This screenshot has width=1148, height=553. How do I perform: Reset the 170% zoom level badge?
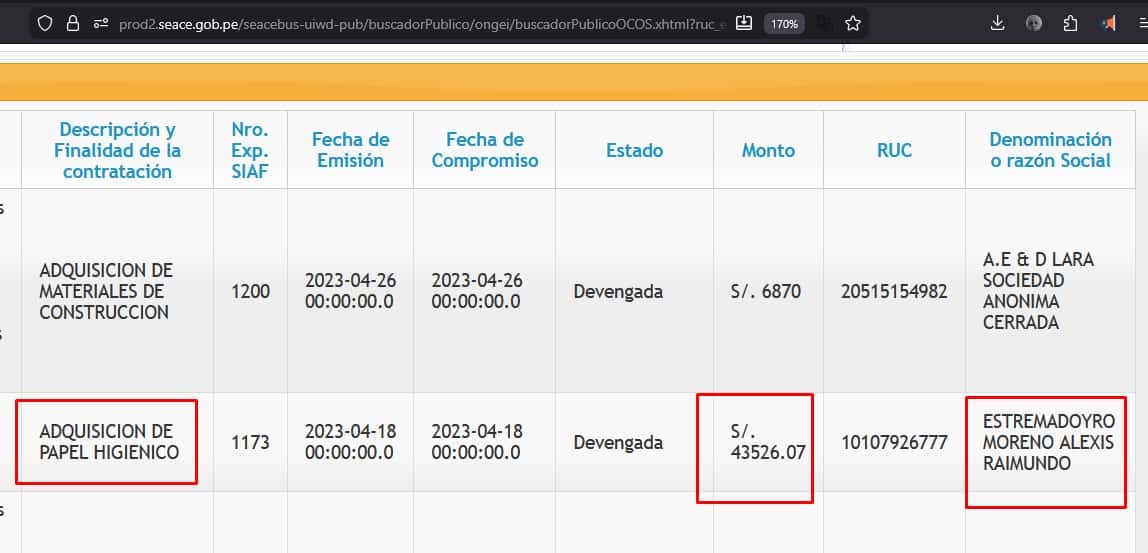[x=785, y=23]
